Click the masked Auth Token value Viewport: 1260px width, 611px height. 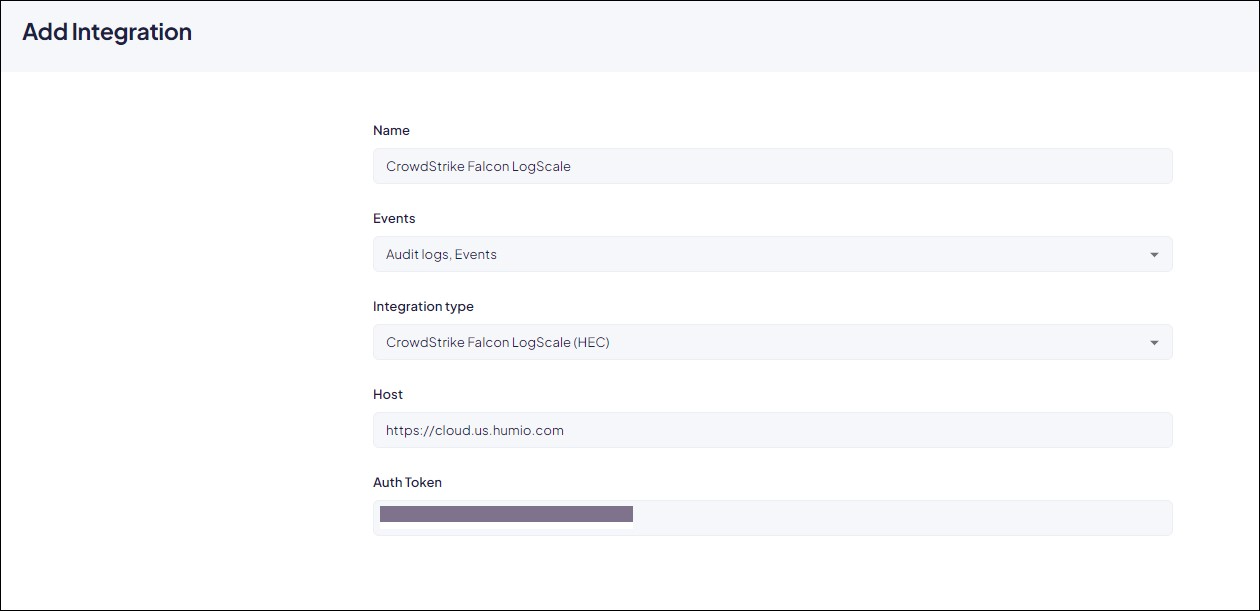(x=506, y=514)
